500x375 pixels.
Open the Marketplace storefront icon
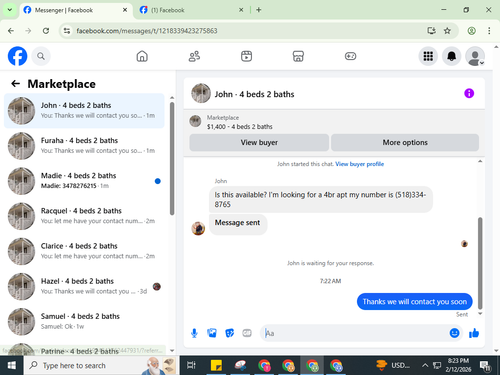pos(298,56)
